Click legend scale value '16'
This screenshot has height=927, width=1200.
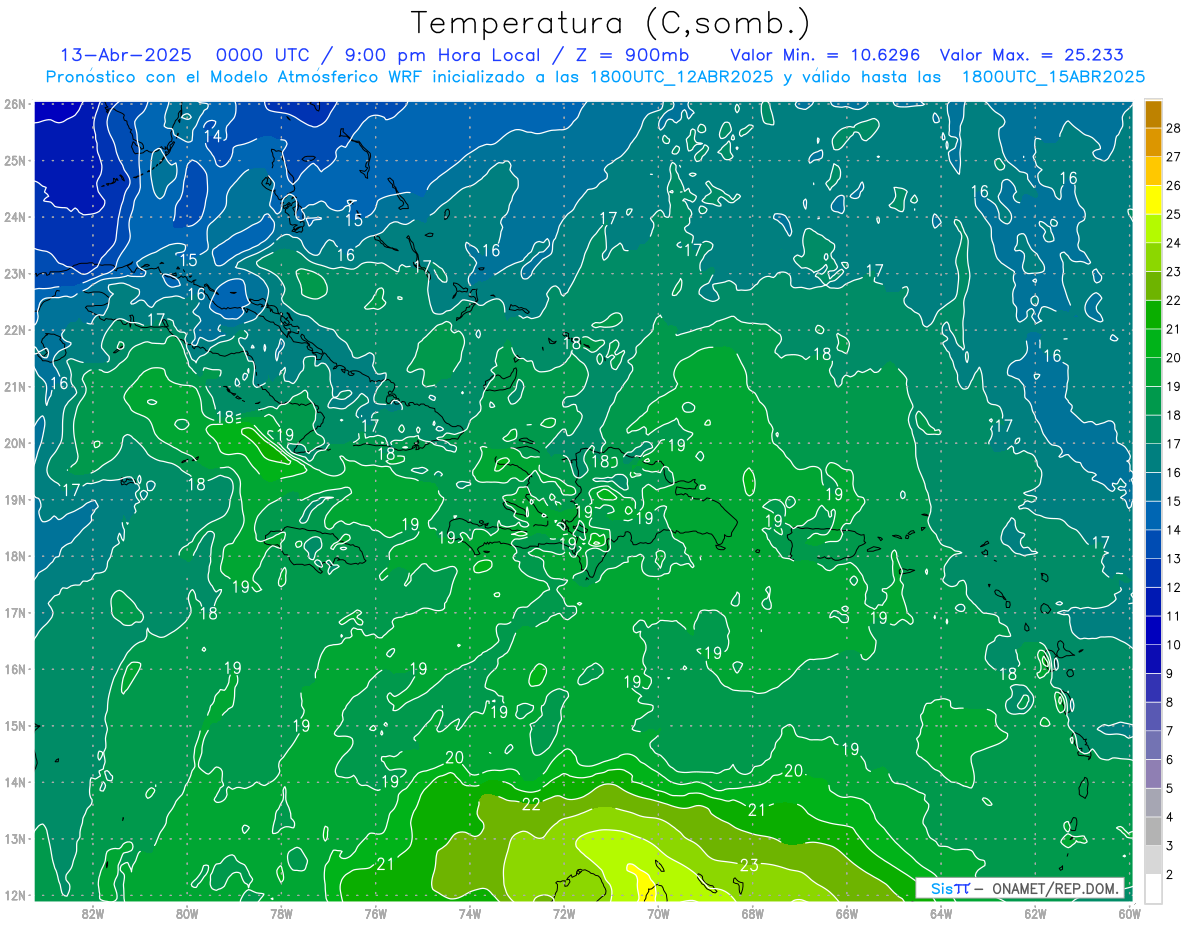(1173, 472)
